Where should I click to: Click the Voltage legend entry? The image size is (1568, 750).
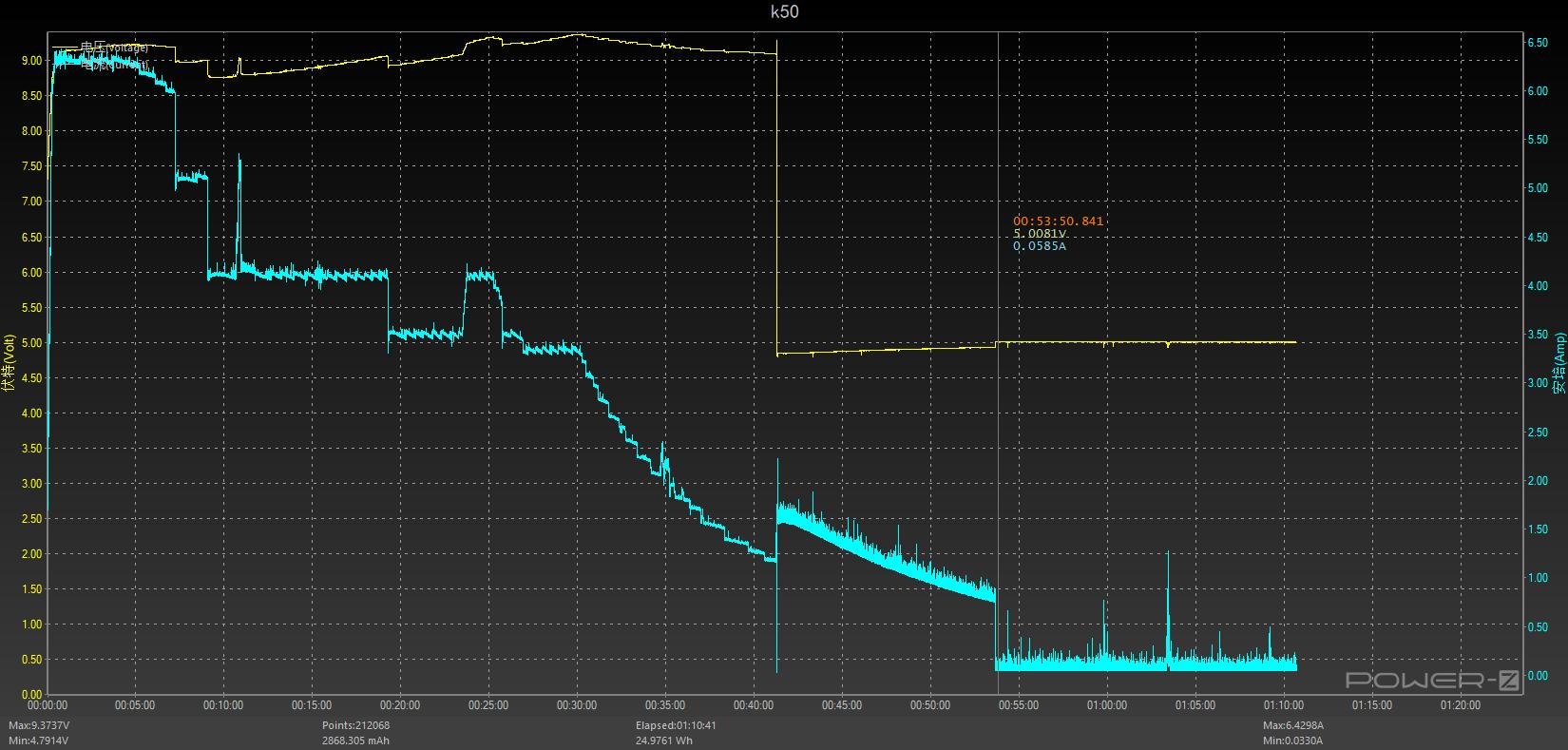tap(114, 47)
